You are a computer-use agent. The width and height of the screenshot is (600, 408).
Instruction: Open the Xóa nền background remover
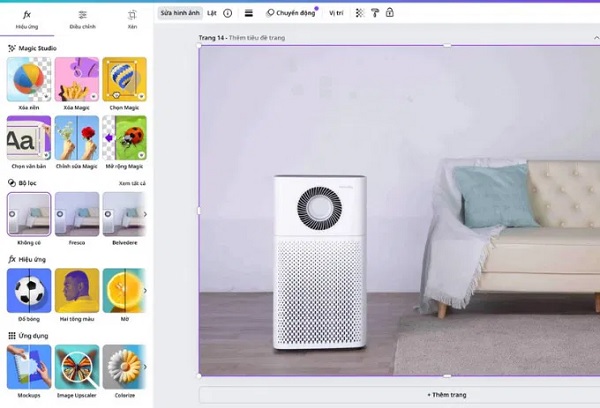click(28, 78)
